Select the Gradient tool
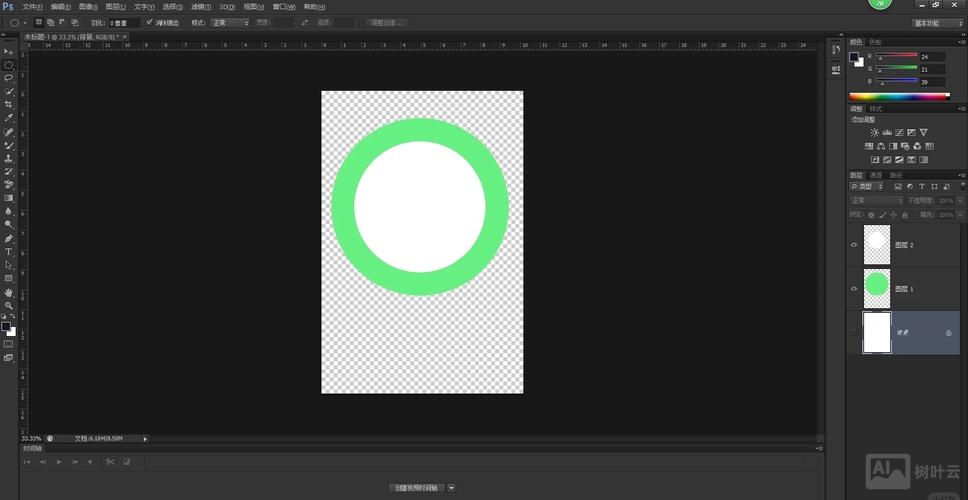The image size is (968, 500). [x=9, y=198]
